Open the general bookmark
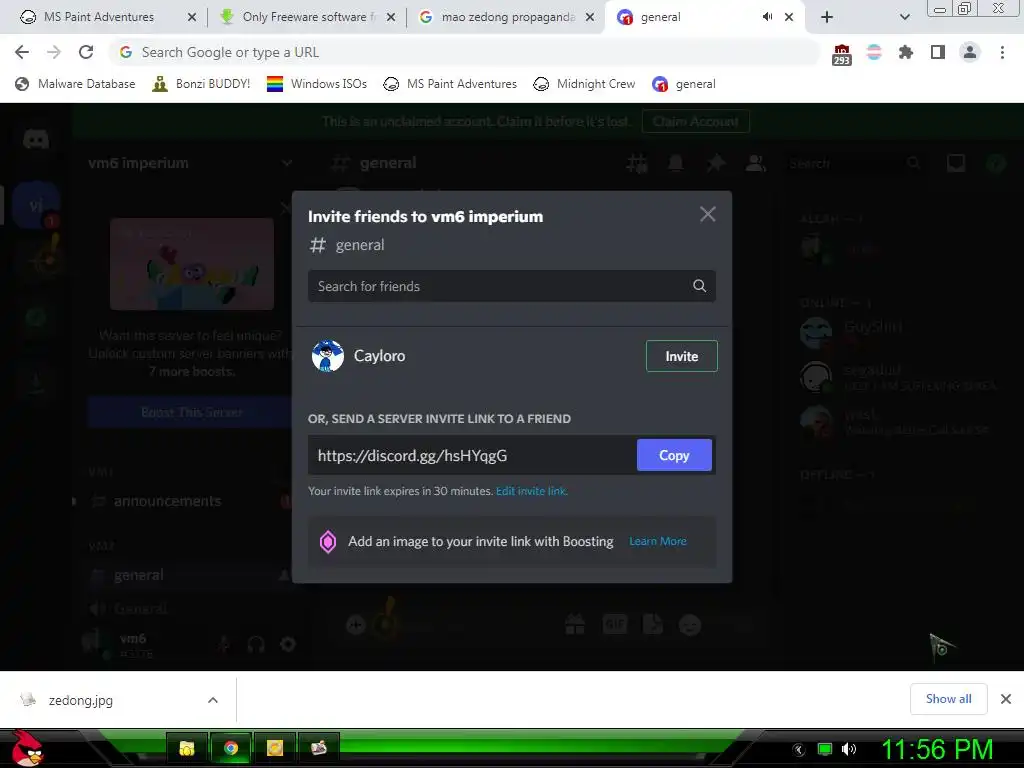The width and height of the screenshot is (1024, 768). (684, 84)
